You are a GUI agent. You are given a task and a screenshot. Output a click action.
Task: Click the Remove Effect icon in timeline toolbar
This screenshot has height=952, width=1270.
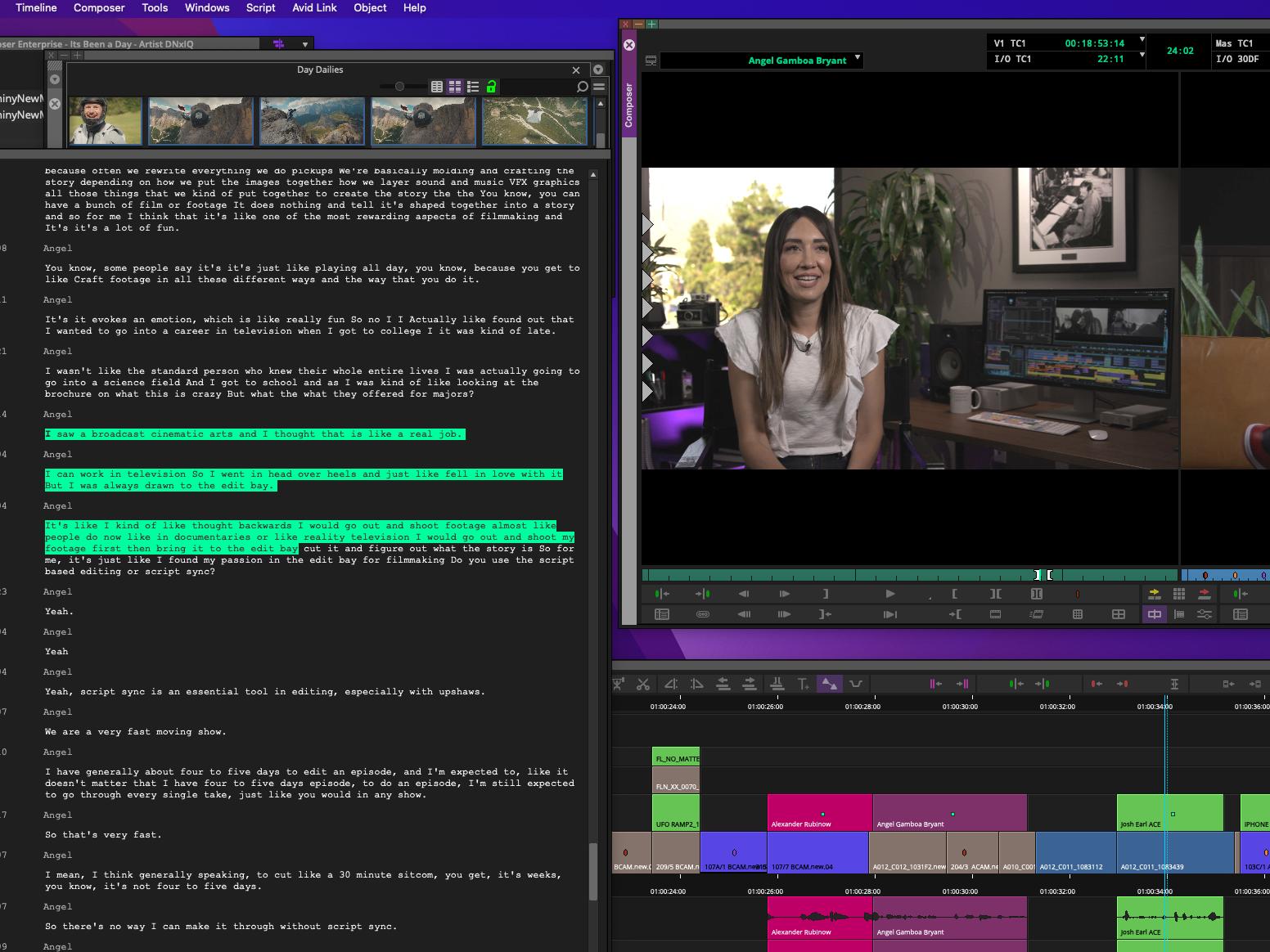(619, 684)
